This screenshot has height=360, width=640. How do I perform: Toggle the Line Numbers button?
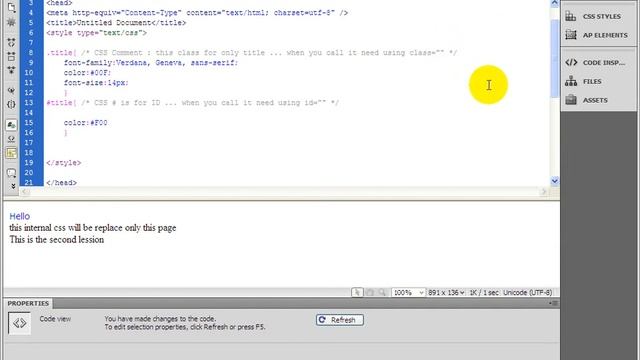click(x=11, y=125)
